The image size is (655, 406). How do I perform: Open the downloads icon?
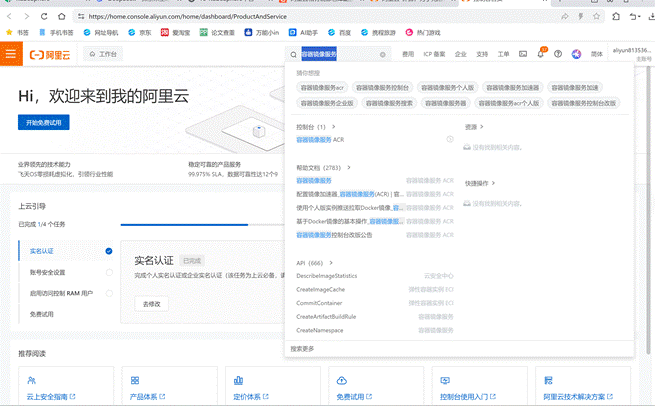click(651, 17)
